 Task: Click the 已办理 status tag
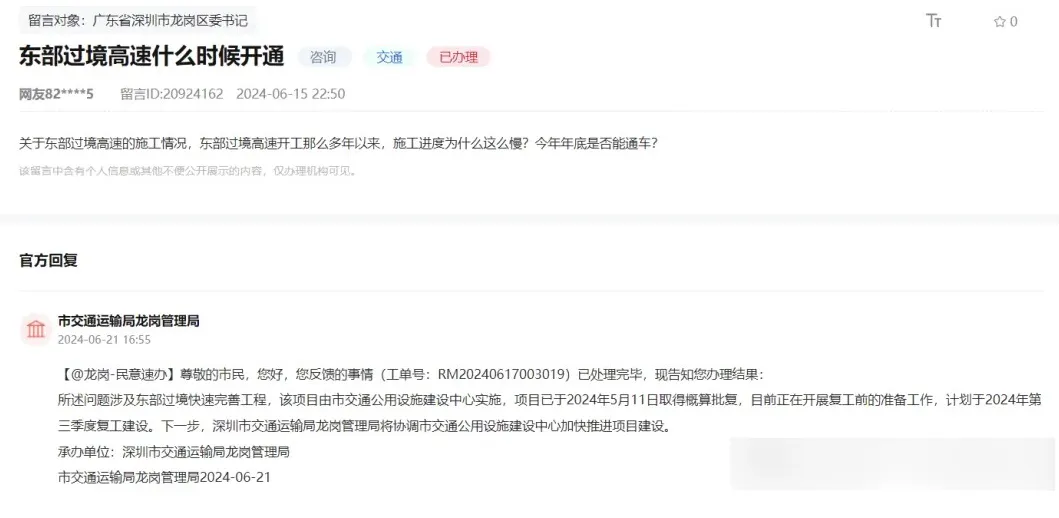459,57
